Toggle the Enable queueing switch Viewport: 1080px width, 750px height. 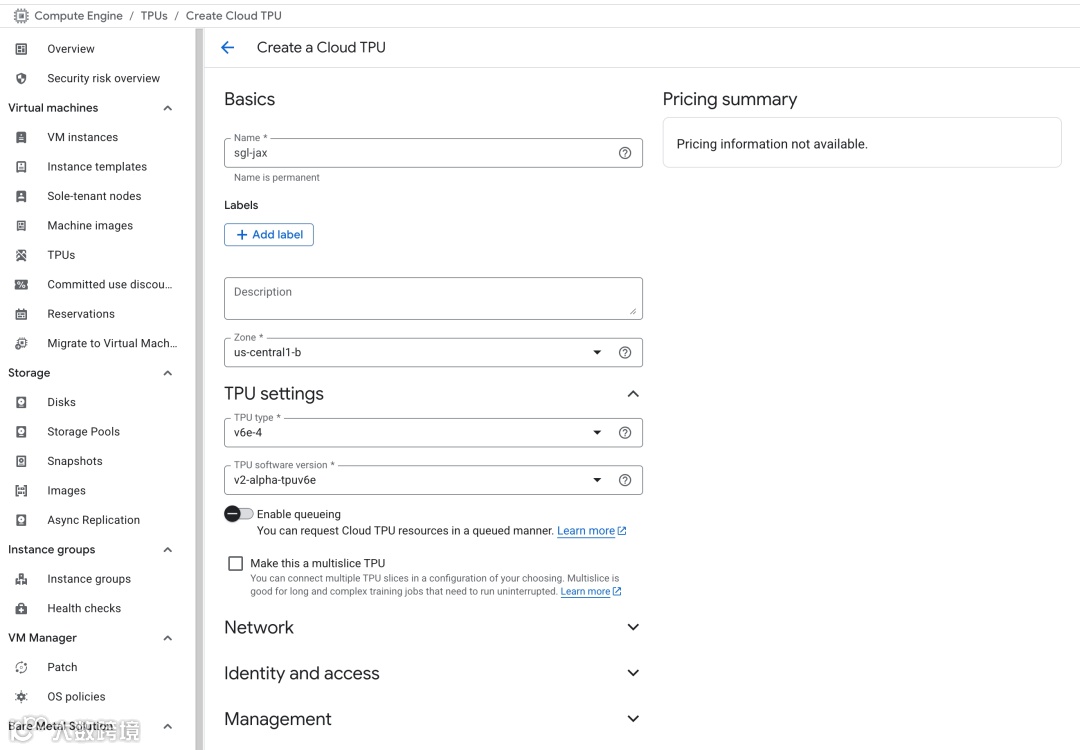coord(238,514)
